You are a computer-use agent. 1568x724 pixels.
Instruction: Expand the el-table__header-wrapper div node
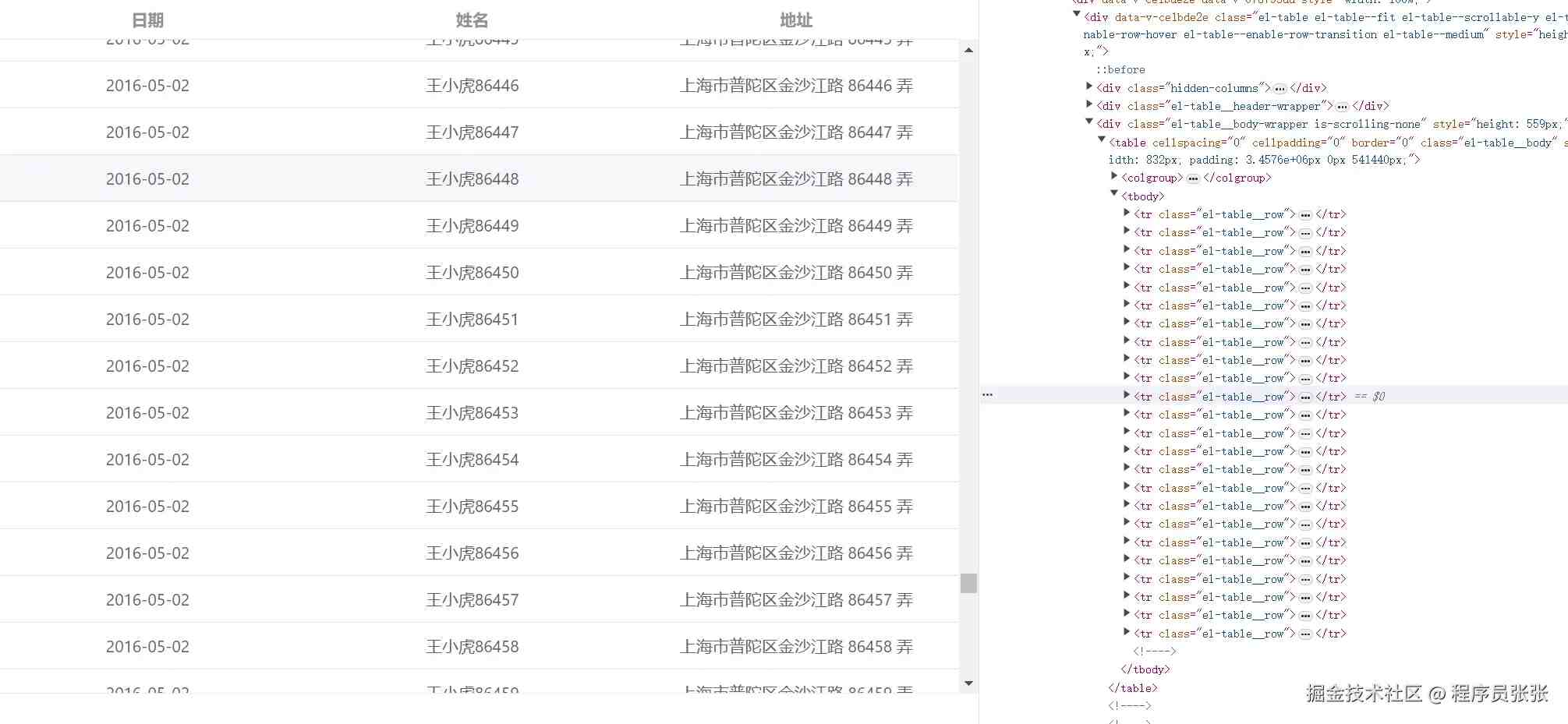coord(1089,104)
